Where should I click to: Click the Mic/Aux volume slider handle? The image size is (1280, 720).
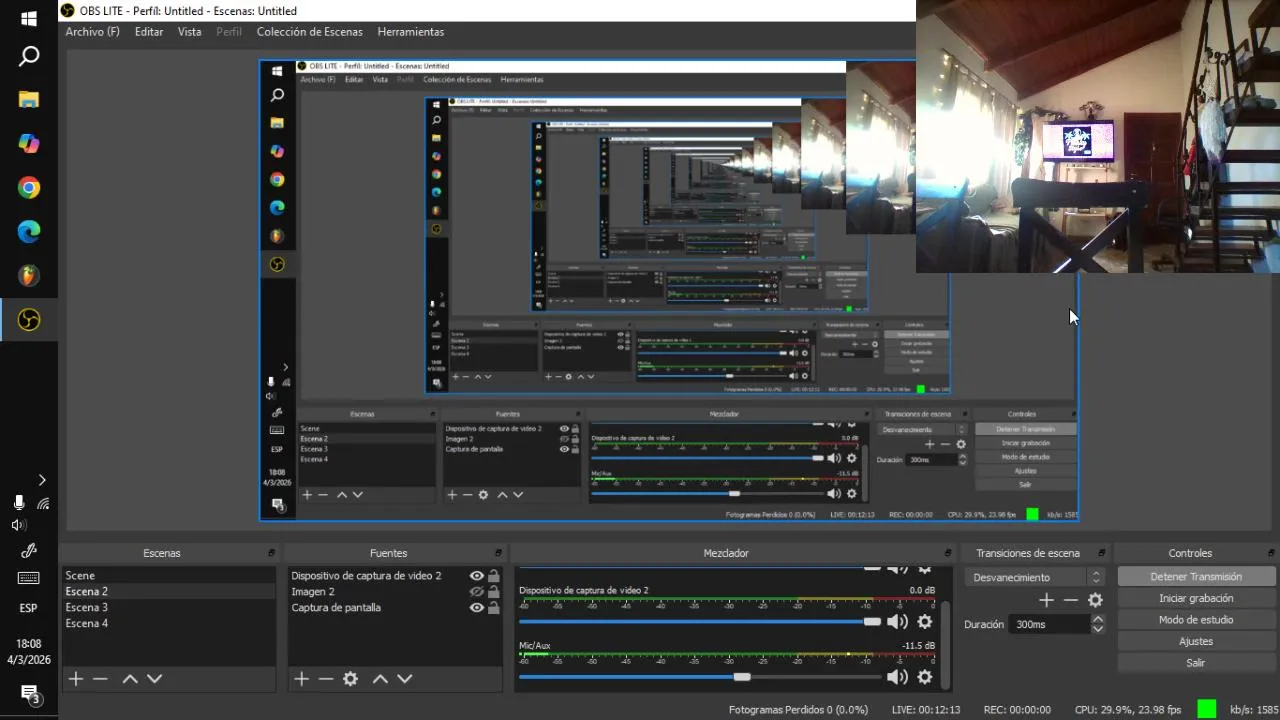click(x=741, y=677)
